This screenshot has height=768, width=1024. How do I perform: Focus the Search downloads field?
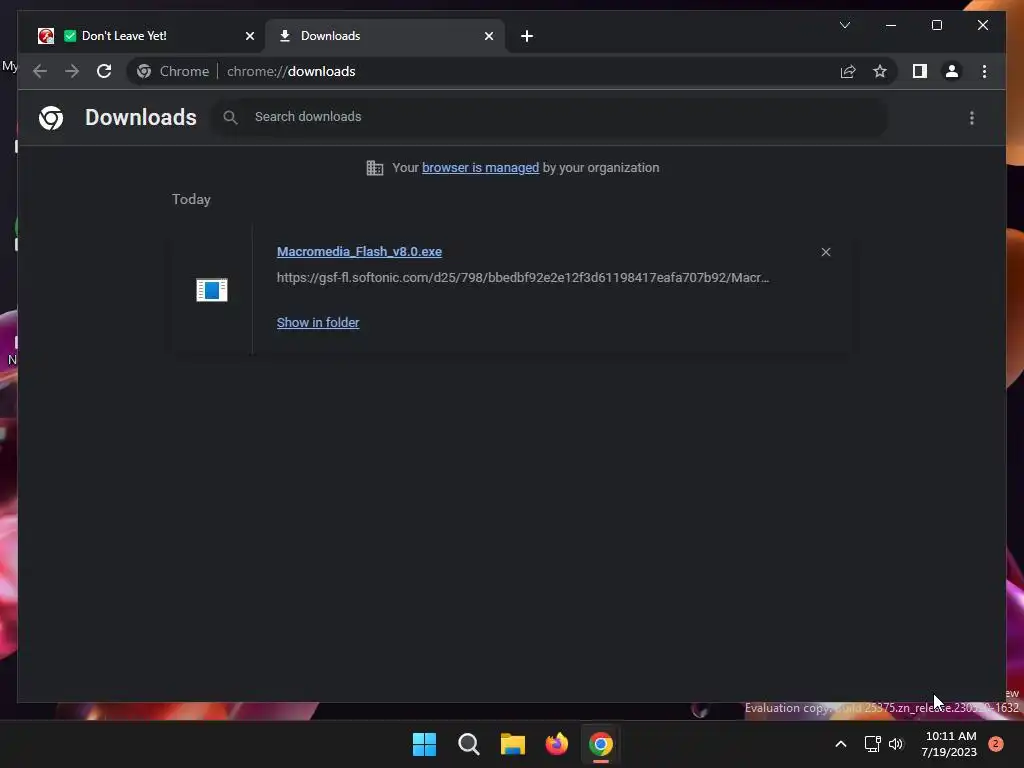click(549, 117)
